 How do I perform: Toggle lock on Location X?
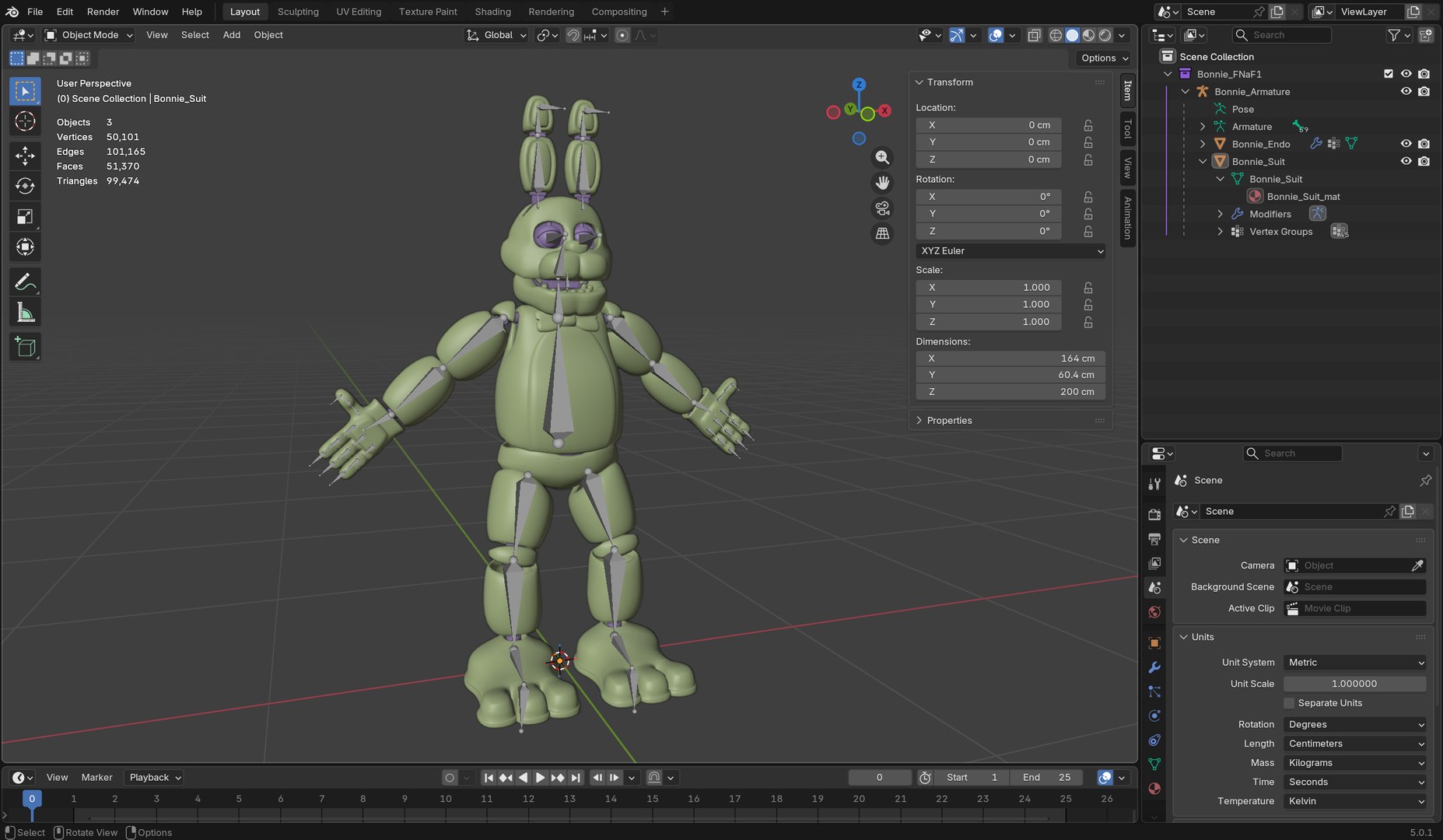[1088, 125]
